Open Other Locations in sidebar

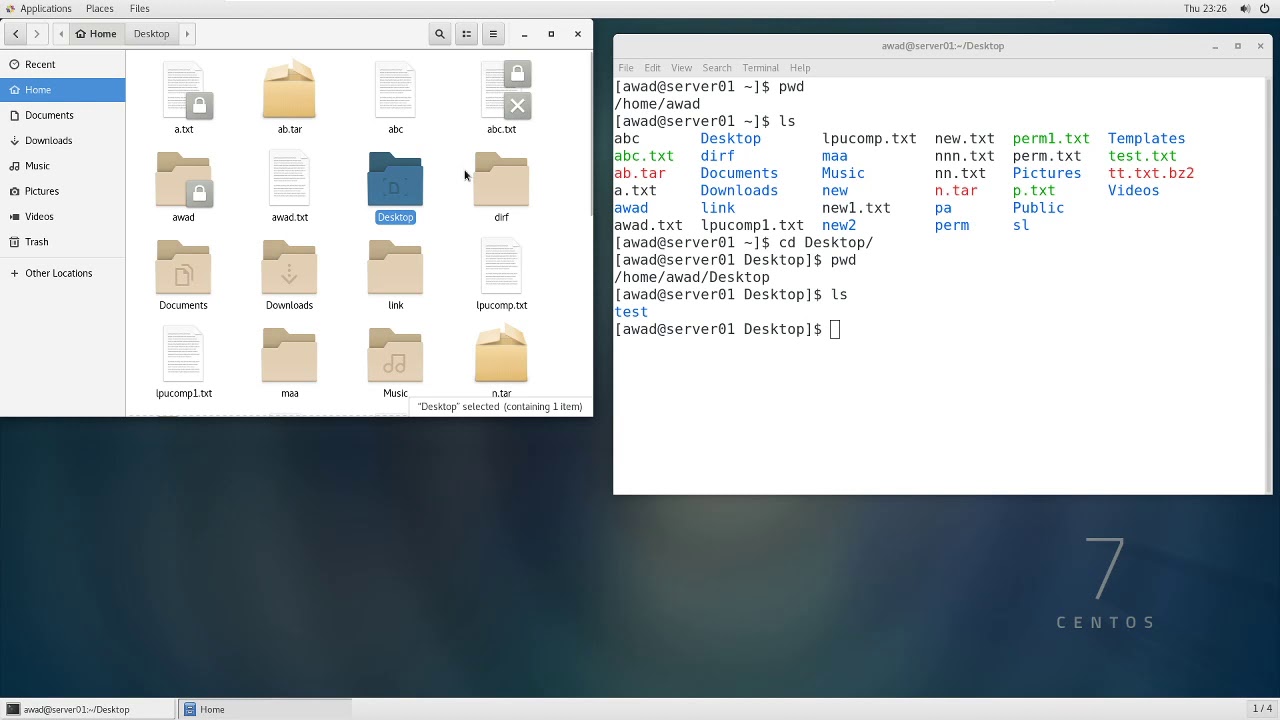pyautogui.click(x=62, y=273)
